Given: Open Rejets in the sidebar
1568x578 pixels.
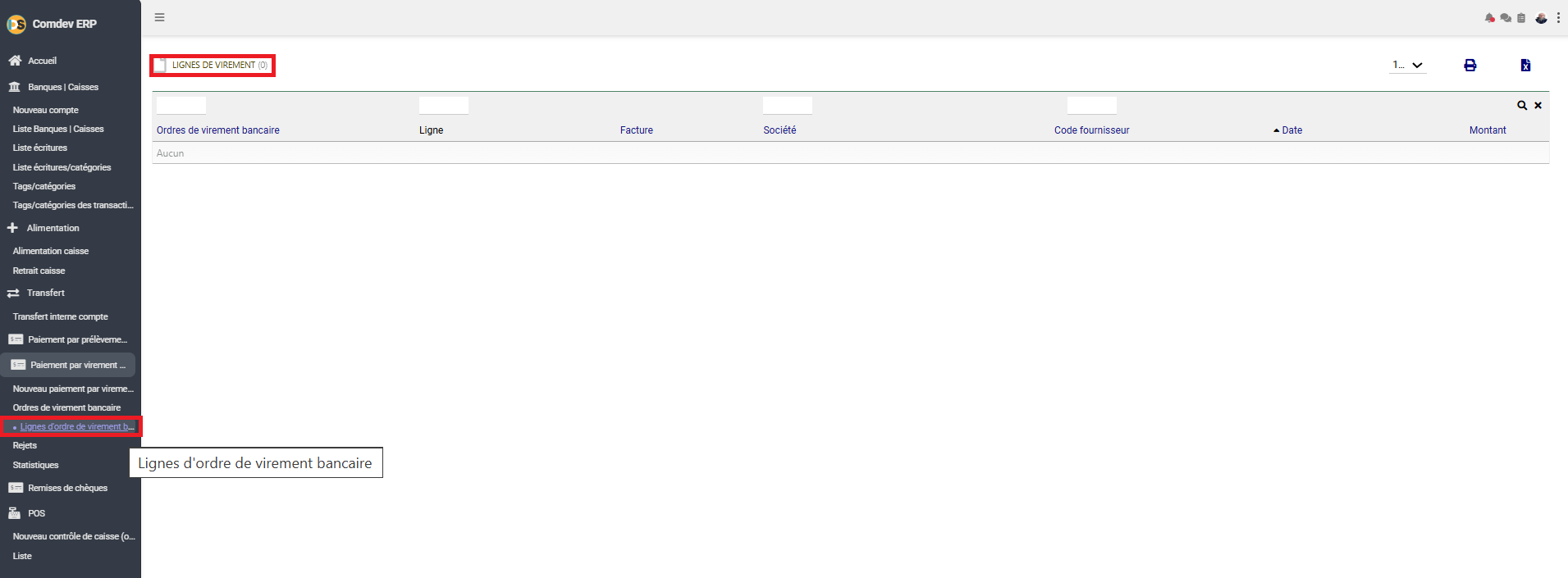Looking at the screenshot, I should (25, 445).
